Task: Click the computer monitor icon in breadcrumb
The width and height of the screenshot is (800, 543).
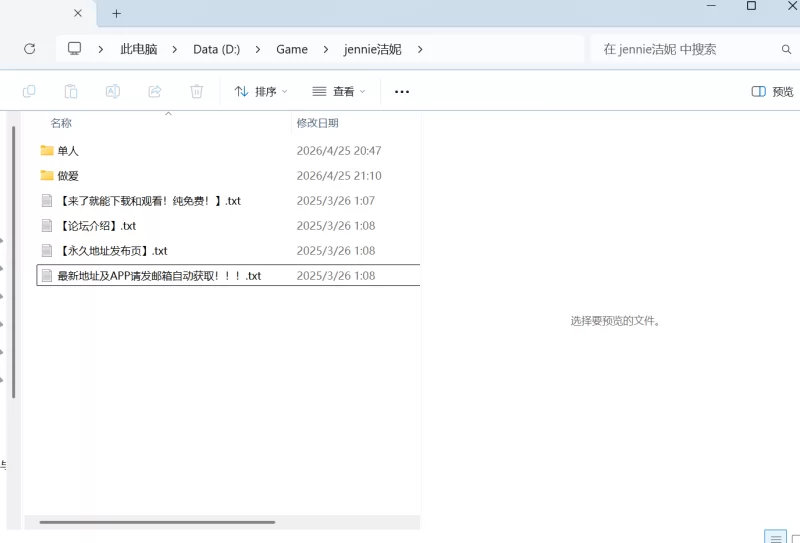Action: pos(74,48)
